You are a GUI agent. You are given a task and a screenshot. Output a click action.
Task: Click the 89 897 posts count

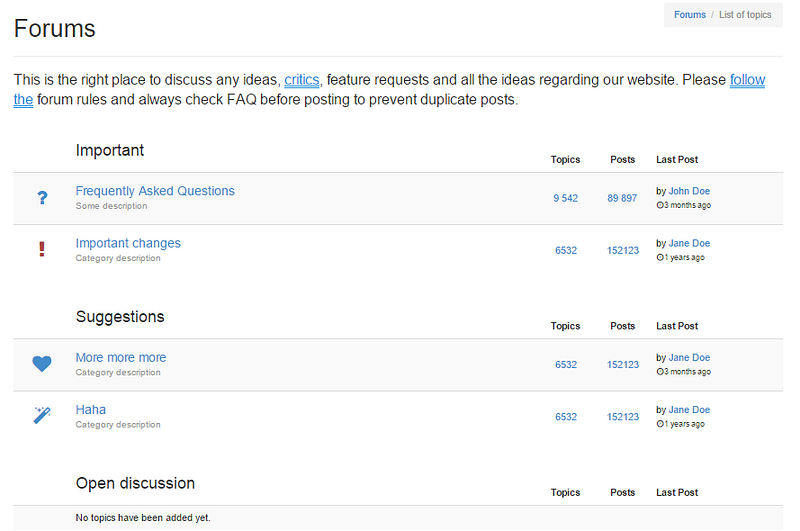622,198
